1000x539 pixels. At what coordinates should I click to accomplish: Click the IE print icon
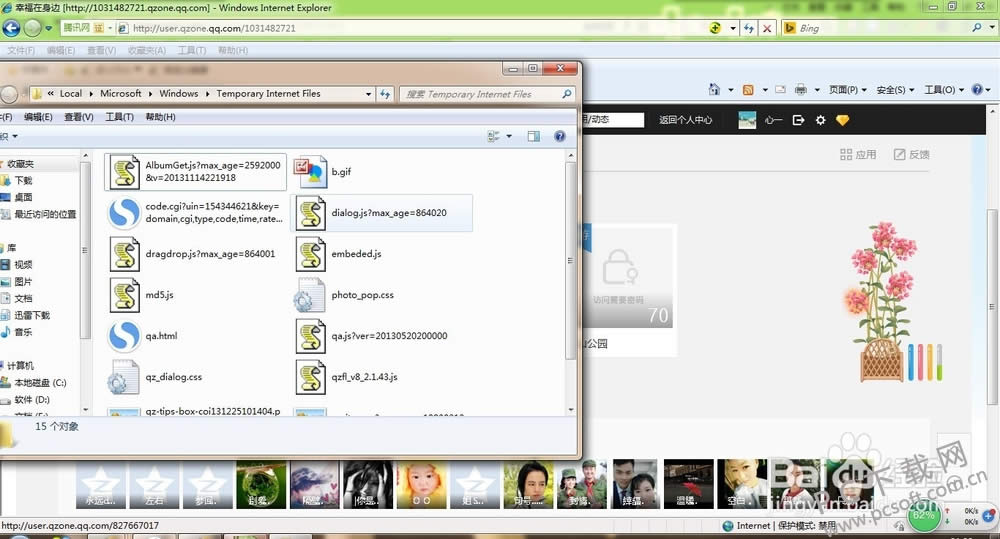tap(800, 90)
